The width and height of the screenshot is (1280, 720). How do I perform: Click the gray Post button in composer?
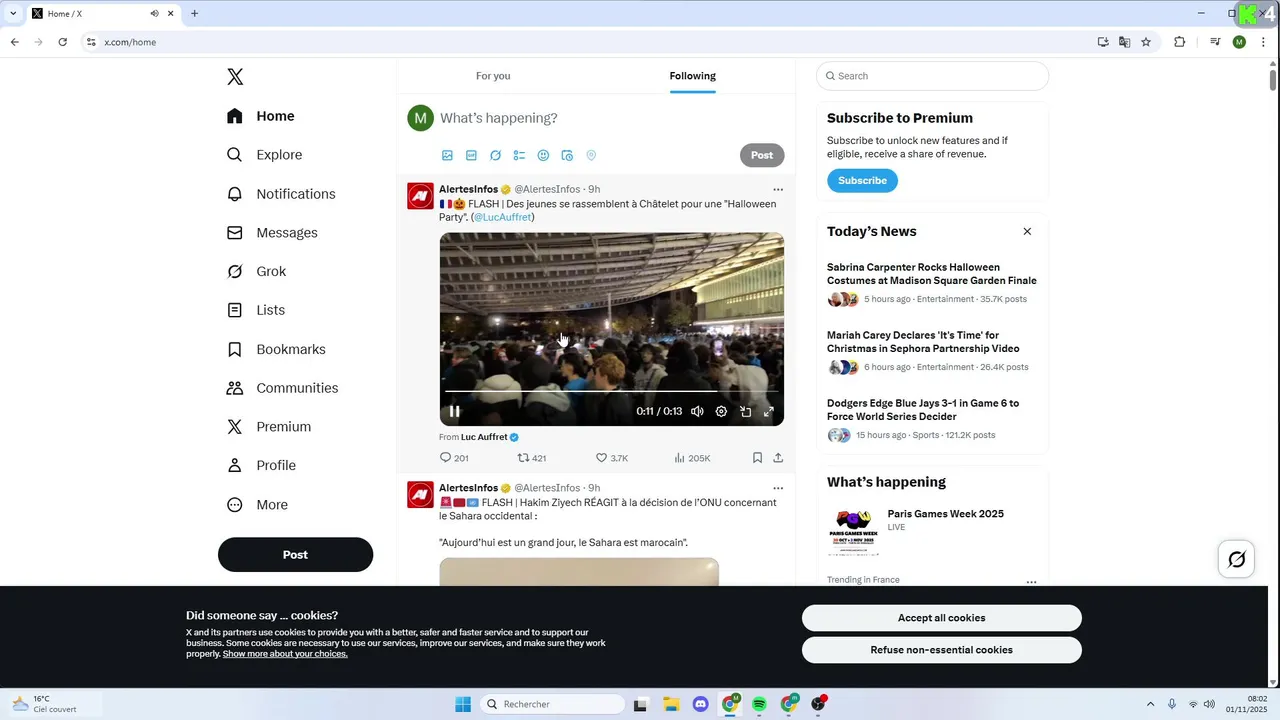pos(762,155)
